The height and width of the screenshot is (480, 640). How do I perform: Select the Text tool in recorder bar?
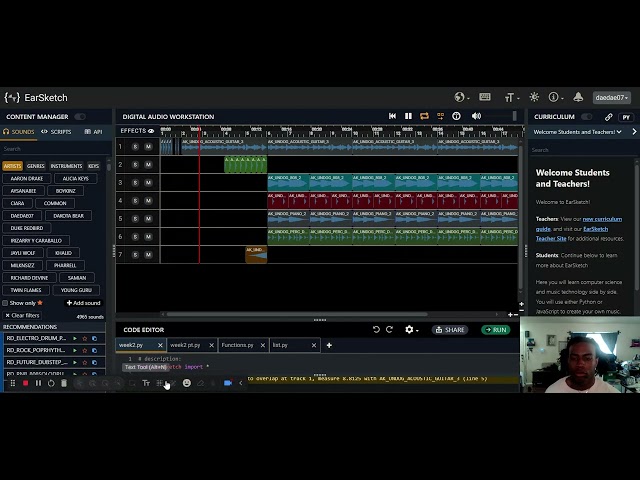(x=146, y=383)
